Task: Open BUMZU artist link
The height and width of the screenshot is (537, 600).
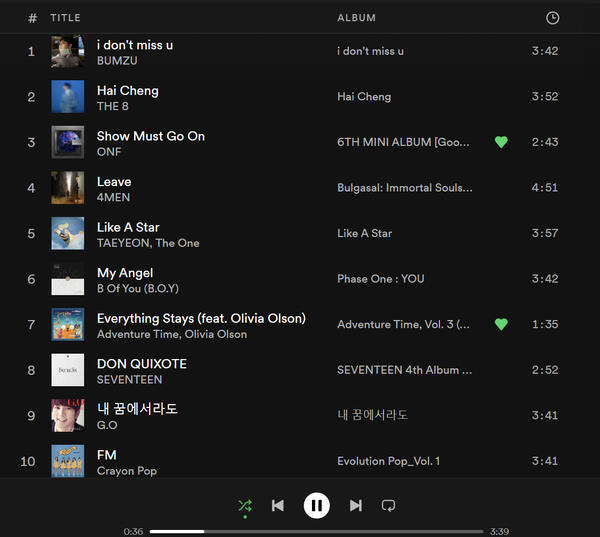Action: tap(116, 61)
